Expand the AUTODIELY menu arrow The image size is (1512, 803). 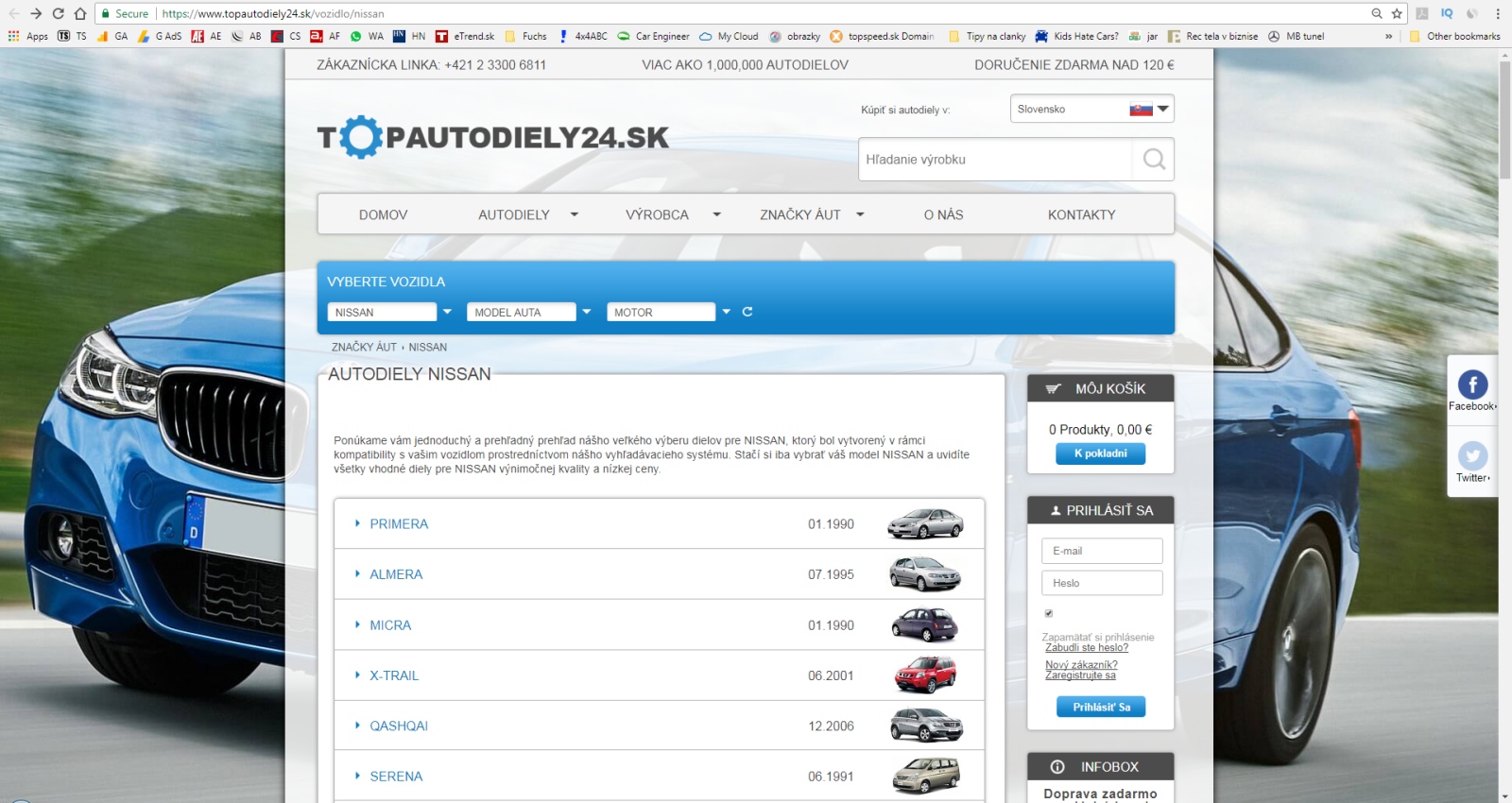574,214
